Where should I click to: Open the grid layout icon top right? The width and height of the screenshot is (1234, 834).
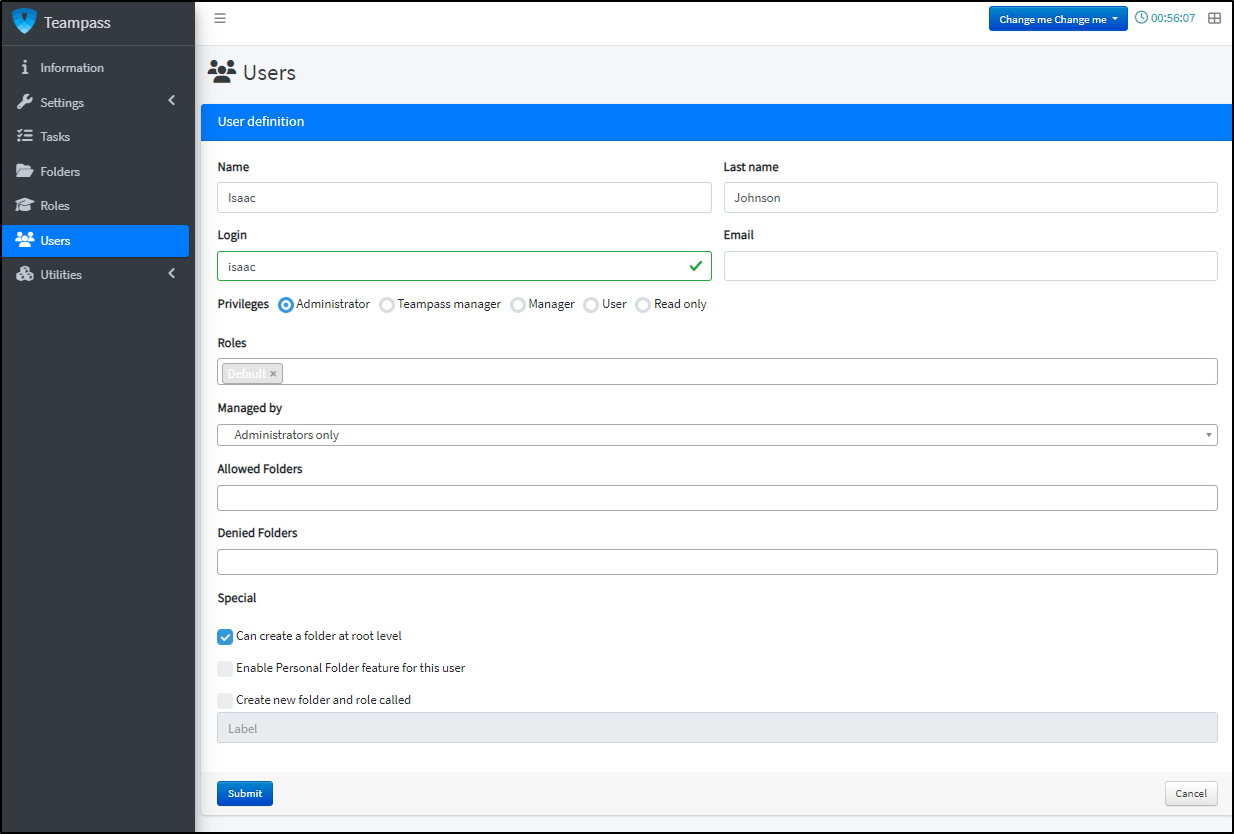[1214, 18]
